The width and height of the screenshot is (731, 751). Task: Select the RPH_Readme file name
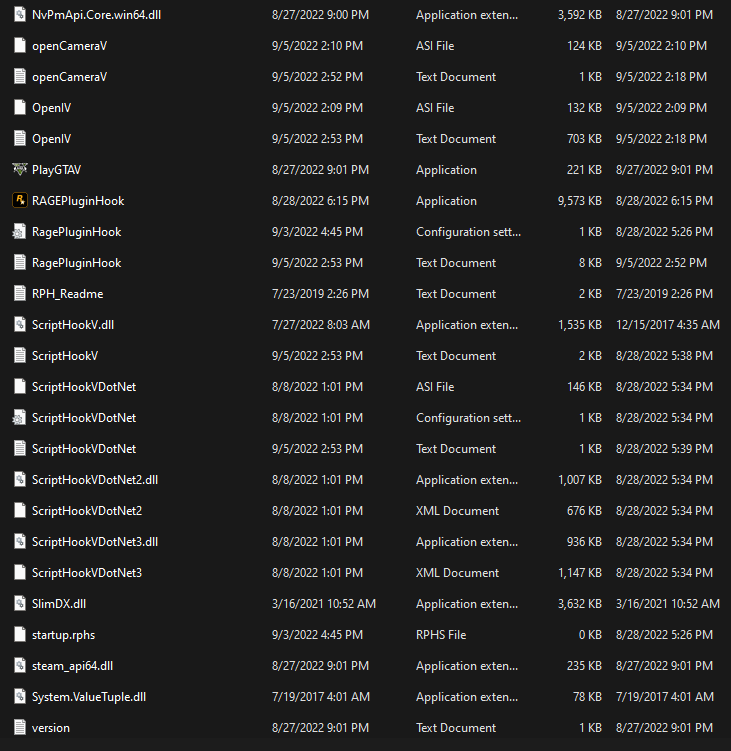pos(68,294)
